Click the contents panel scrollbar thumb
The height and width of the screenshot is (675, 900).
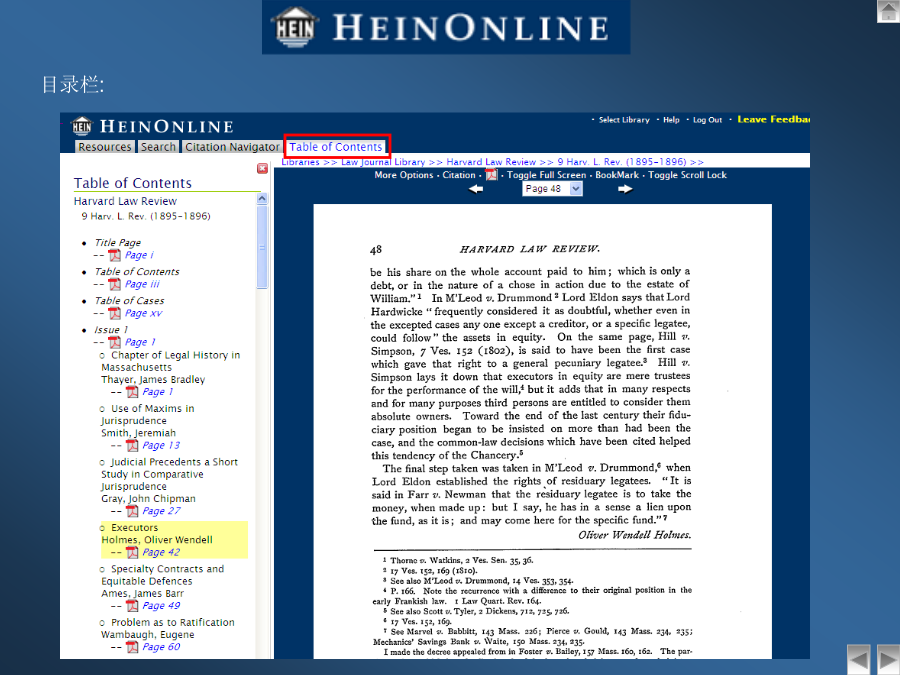(x=262, y=247)
